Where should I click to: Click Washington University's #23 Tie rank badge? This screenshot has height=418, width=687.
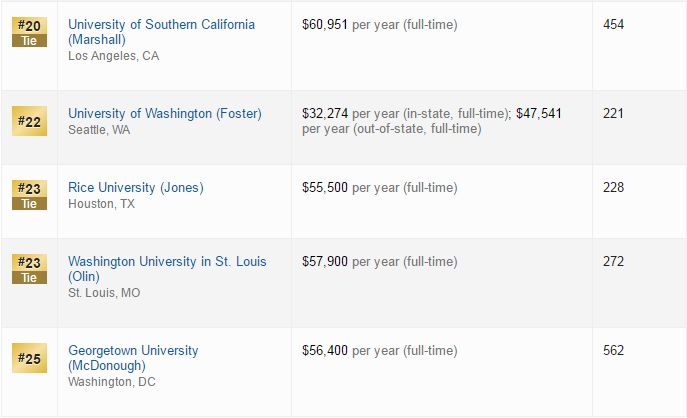pyautogui.click(x=29, y=269)
